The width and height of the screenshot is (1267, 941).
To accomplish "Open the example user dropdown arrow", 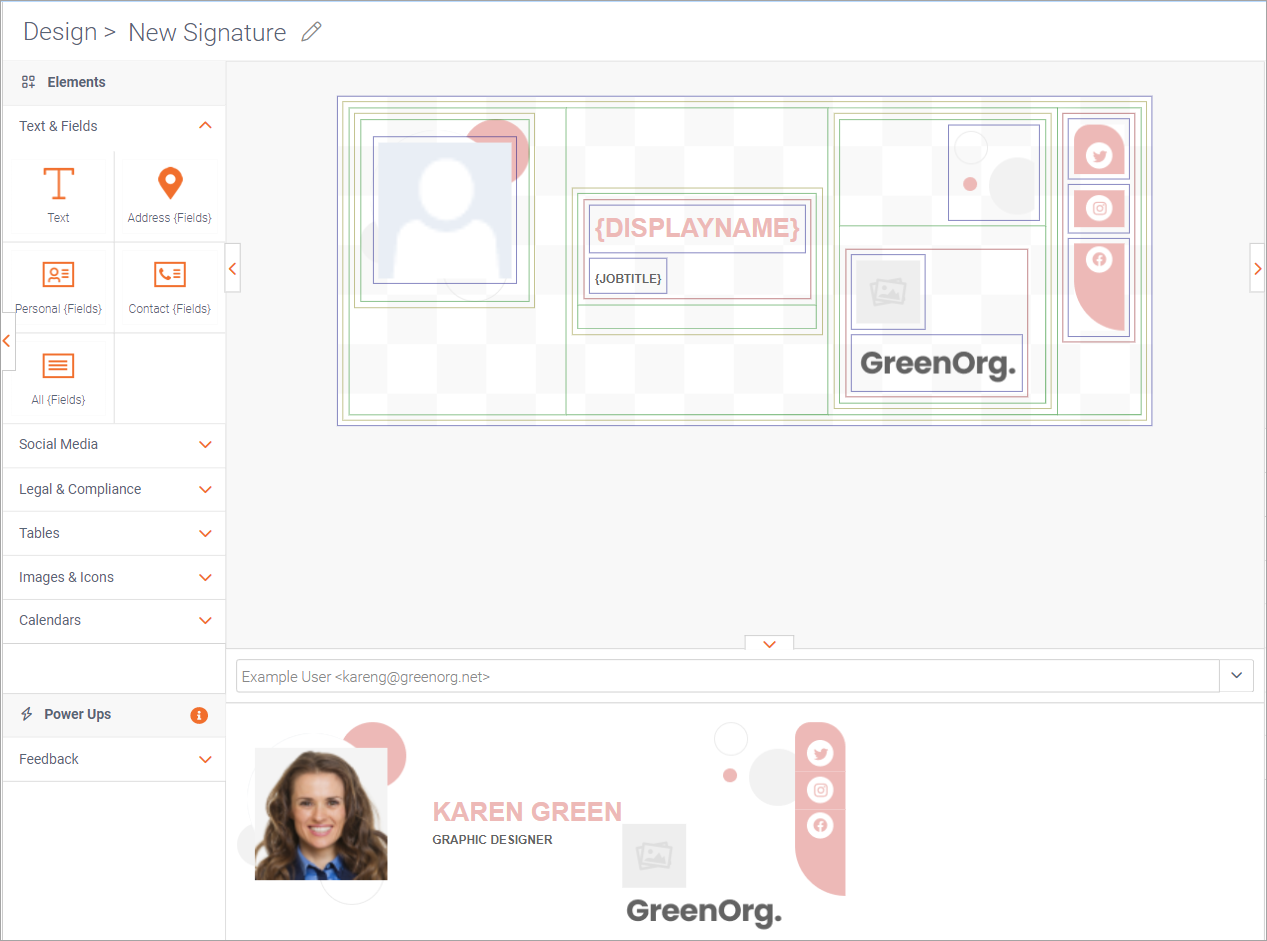I will tap(1236, 676).
